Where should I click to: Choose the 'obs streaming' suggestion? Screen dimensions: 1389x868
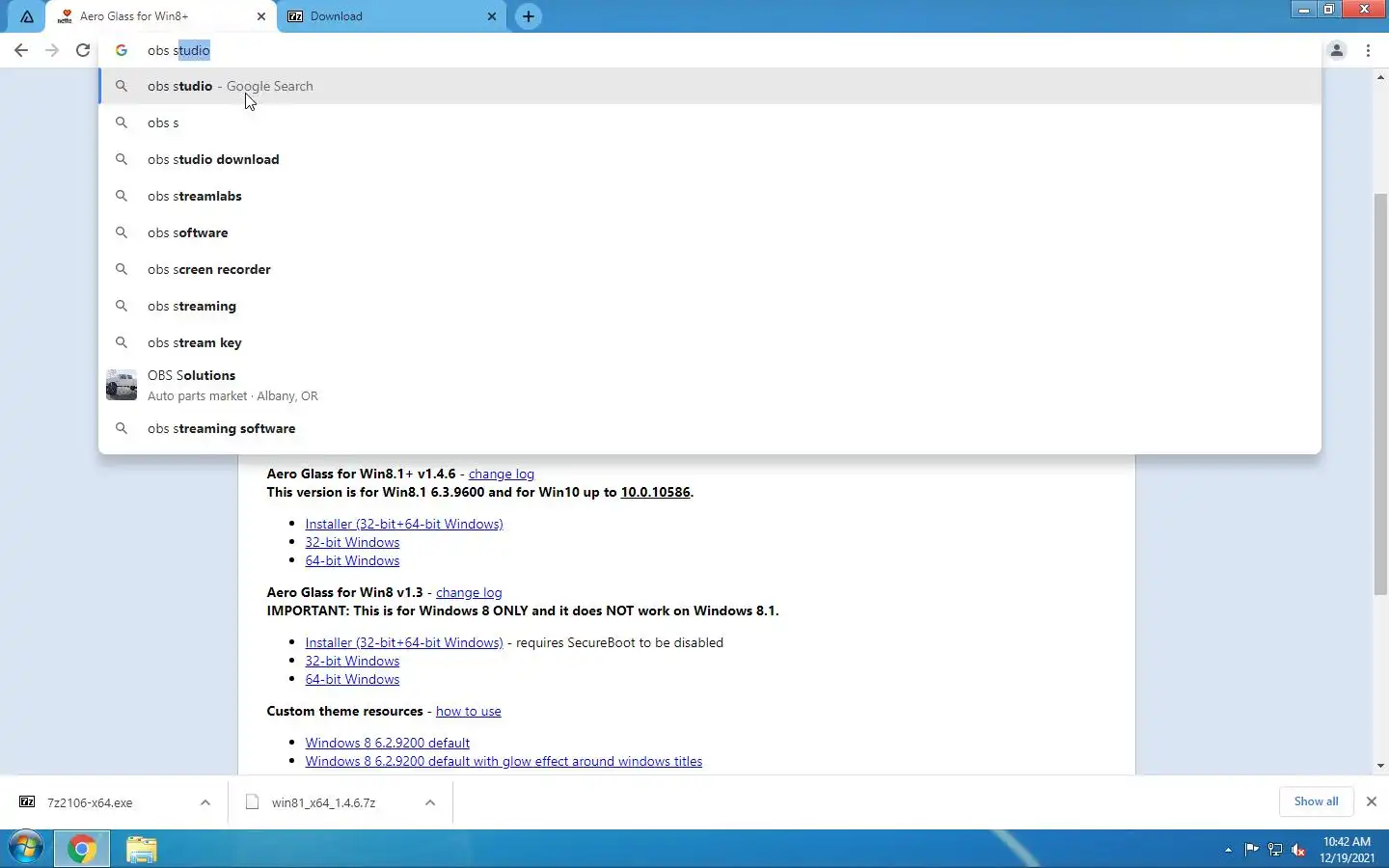[710, 306]
